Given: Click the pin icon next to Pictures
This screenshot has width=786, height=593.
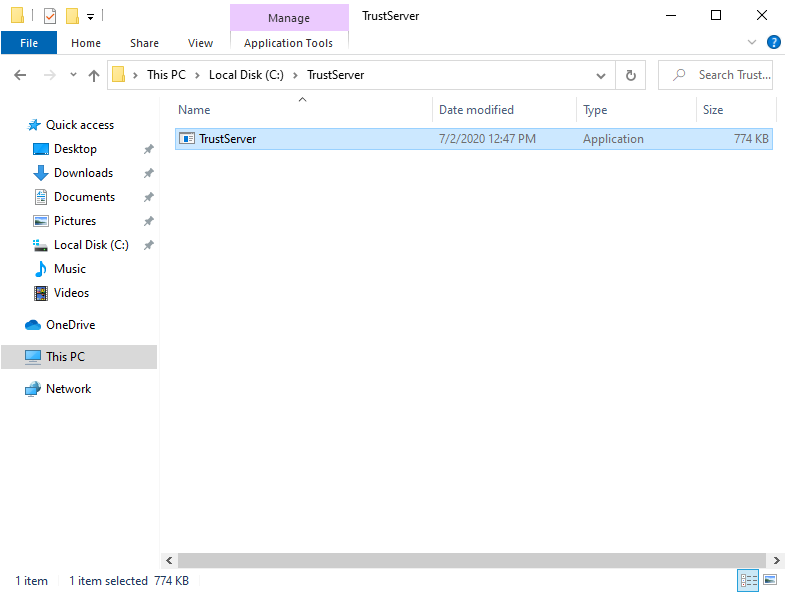Looking at the screenshot, I should [x=148, y=222].
